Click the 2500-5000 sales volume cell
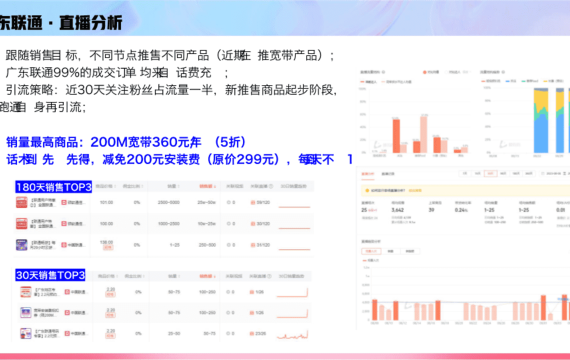Screen dimensions: 570x360 (169, 202)
